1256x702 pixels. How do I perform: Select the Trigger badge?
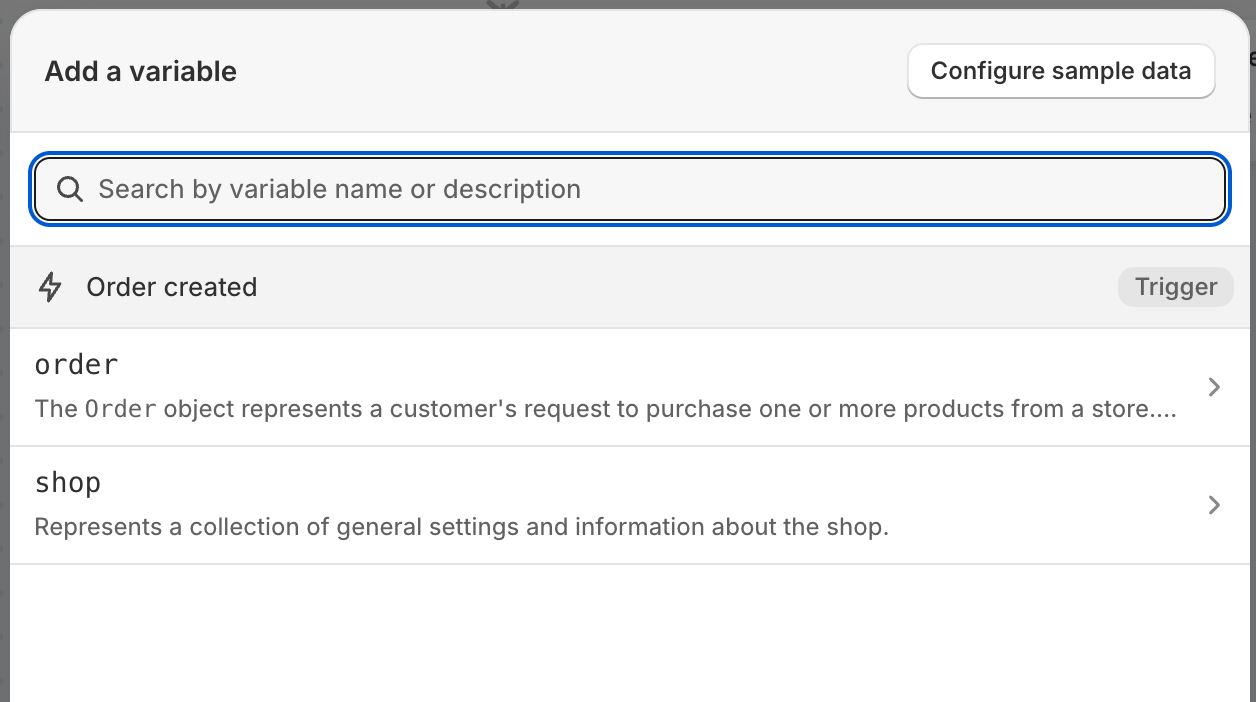(x=1175, y=287)
